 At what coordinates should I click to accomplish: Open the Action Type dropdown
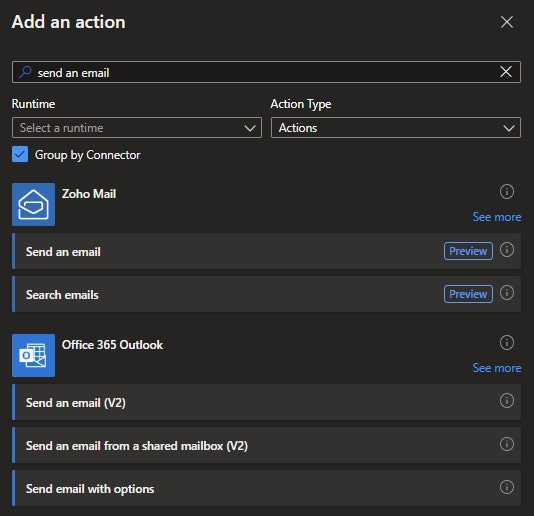[x=396, y=128]
